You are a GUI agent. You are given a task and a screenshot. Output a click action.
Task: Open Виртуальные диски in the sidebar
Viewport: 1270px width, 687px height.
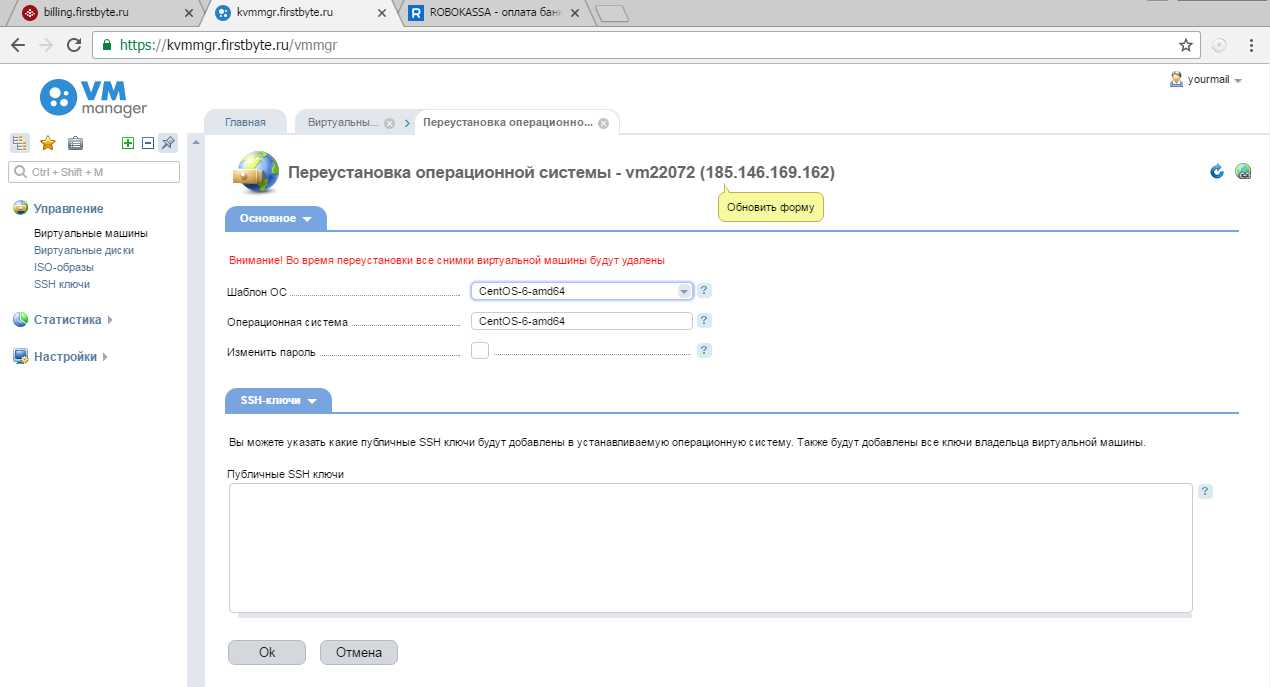coord(84,250)
